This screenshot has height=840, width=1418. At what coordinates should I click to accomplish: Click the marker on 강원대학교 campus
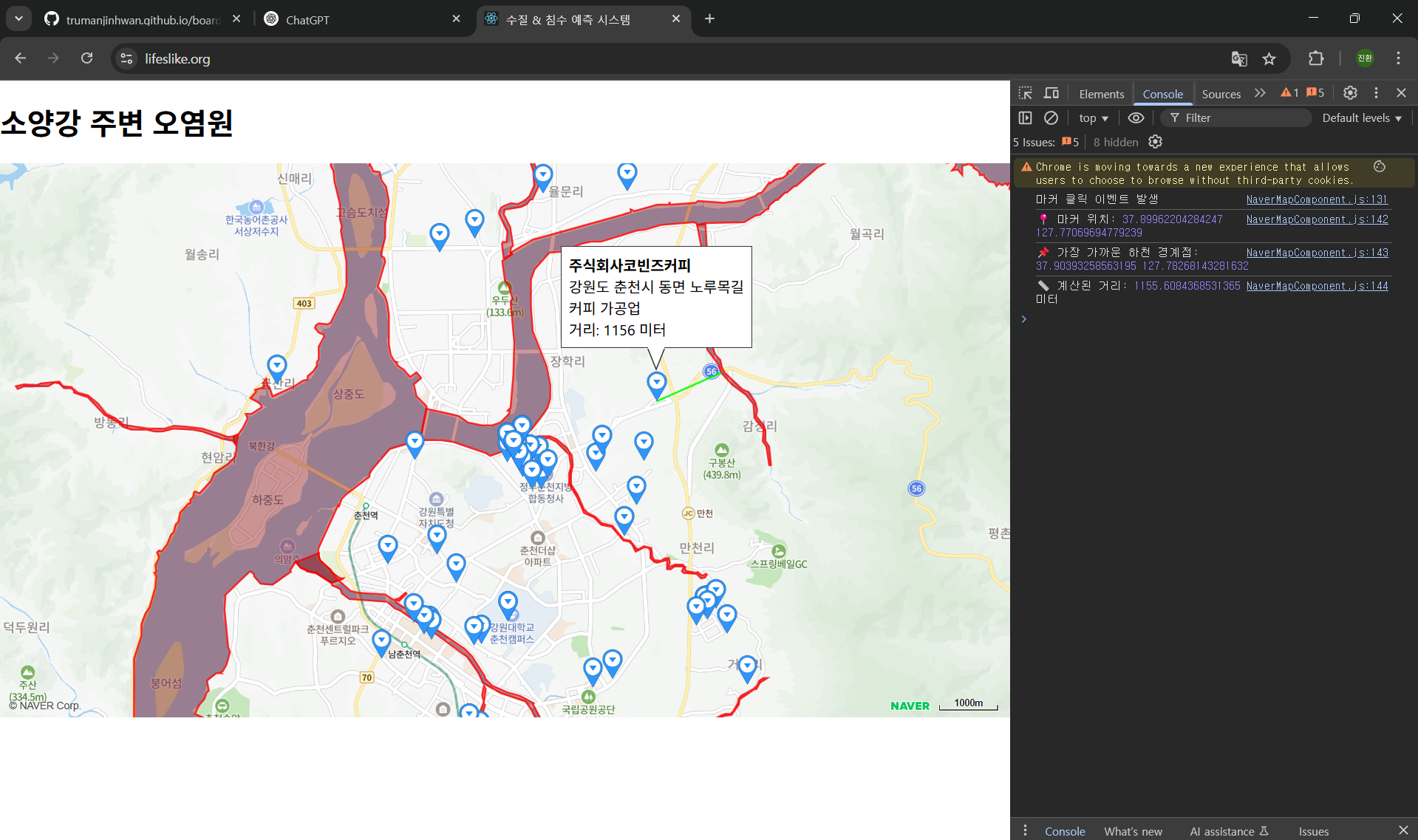pyautogui.click(x=508, y=604)
